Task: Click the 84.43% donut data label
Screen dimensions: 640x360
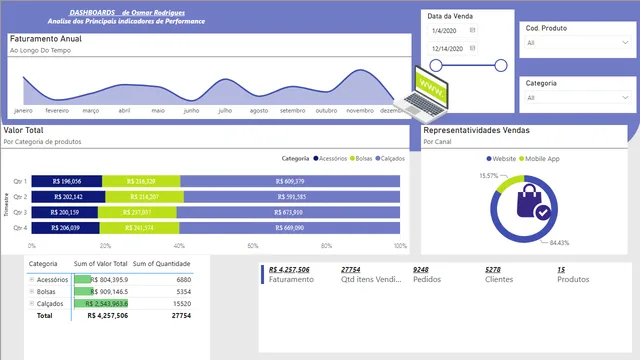Action: [559, 242]
